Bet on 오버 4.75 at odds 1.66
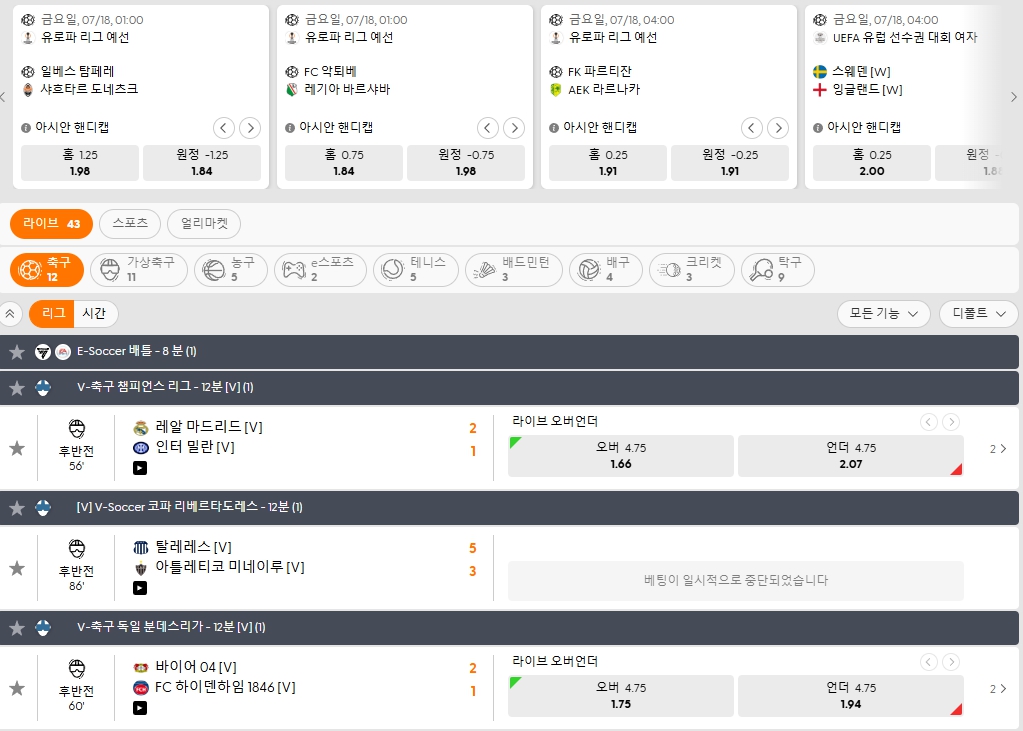Screen dimensions: 1023x731 point(620,456)
